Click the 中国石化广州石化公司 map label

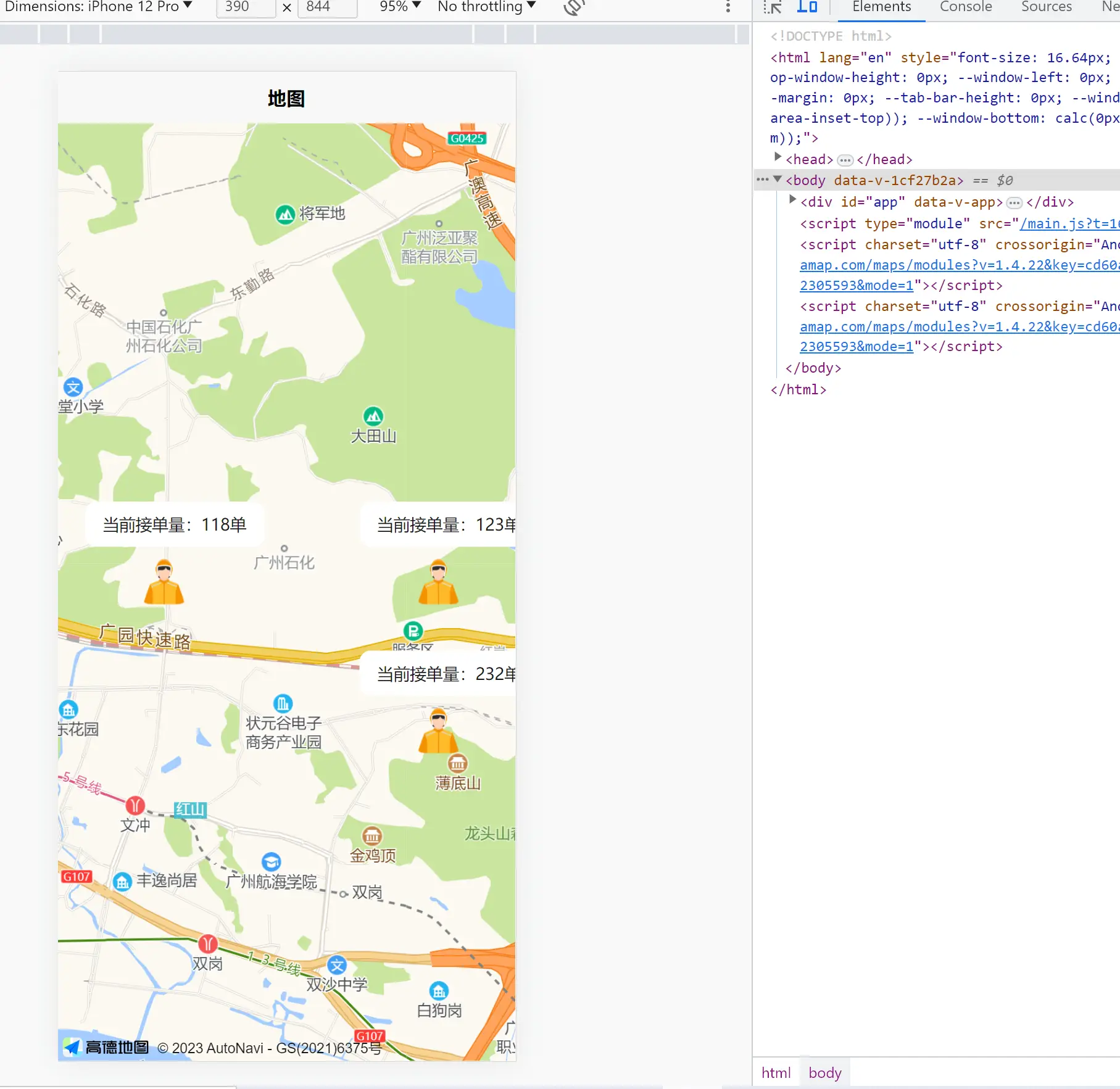(x=164, y=336)
